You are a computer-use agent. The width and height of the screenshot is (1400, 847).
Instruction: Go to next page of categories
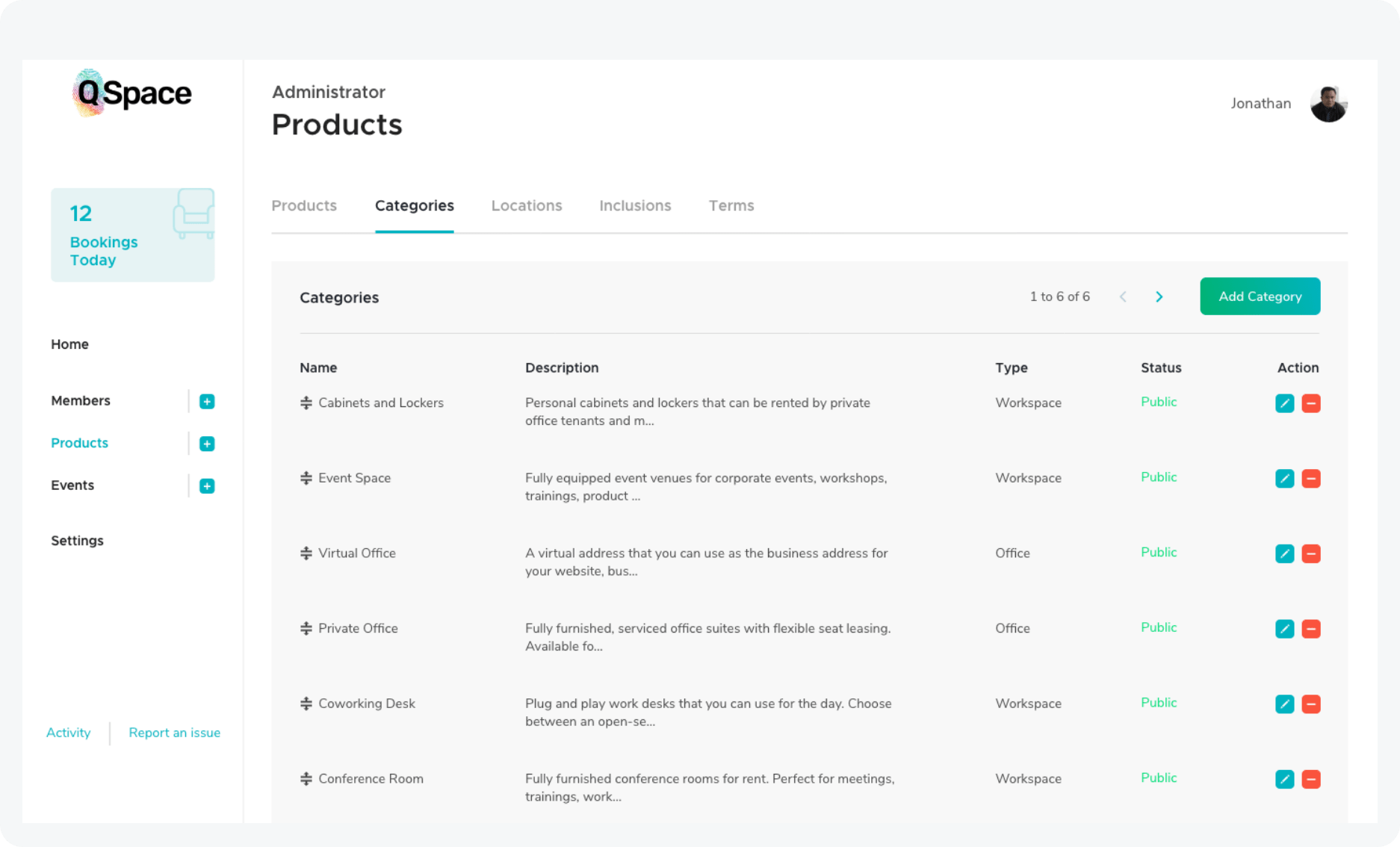1159,297
